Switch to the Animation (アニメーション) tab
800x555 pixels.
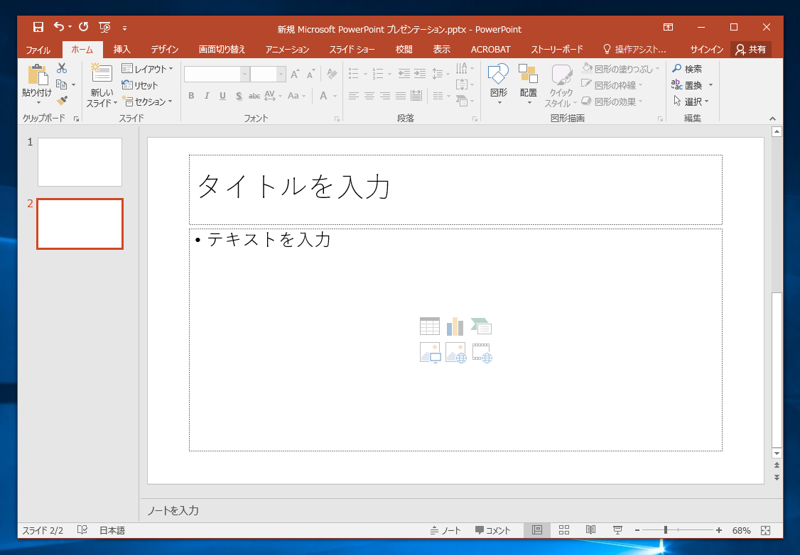[x=287, y=49]
